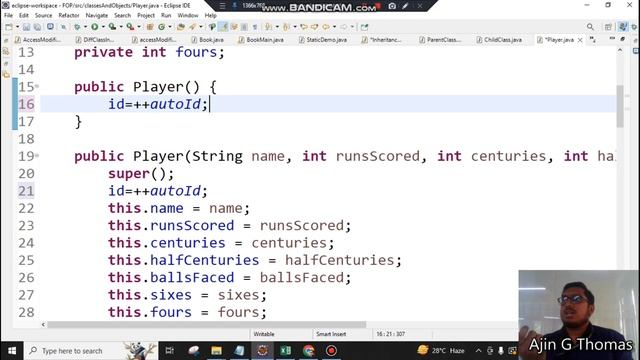This screenshot has width=640, height=360.
Task: Switch to the Book.java tab
Action: 207,40
